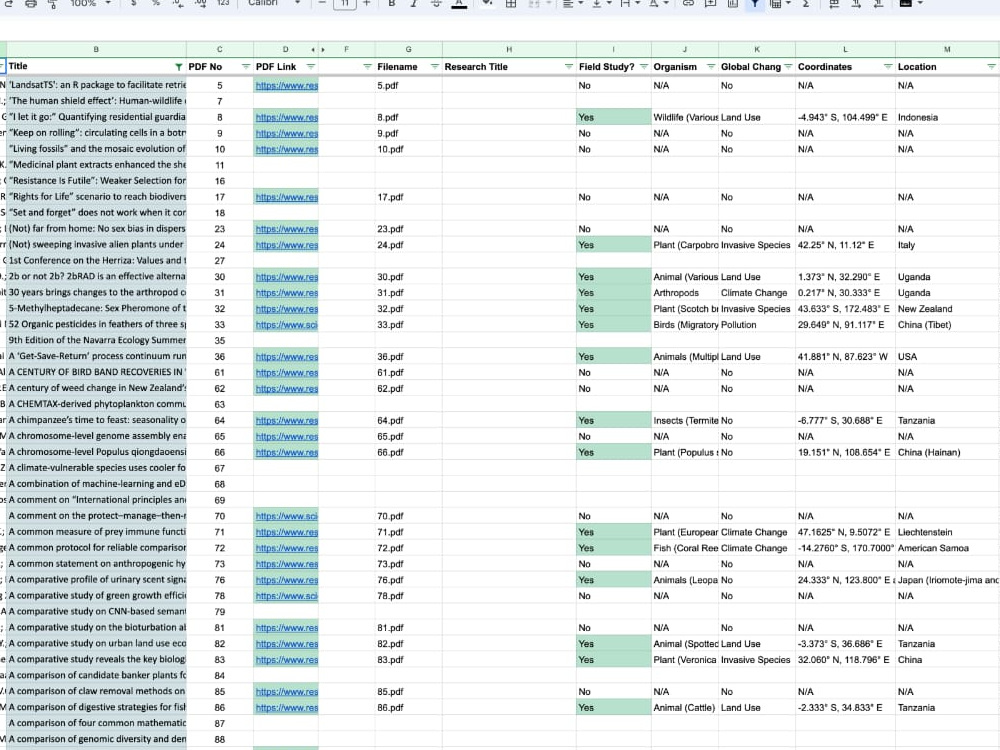Select column M header

[947, 49]
